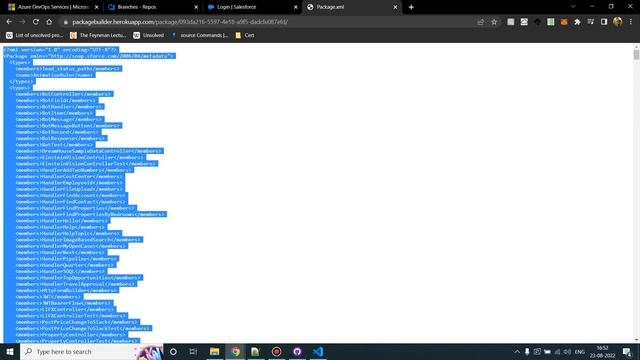Open the Unsolved bookmark
The width and height of the screenshot is (640, 360).
pyautogui.click(x=149, y=36)
